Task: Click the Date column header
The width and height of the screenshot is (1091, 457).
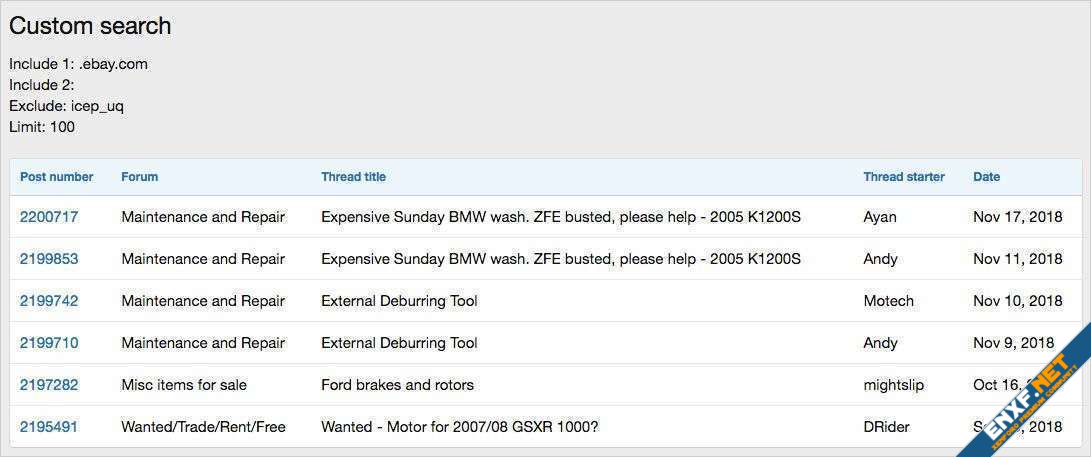Action: (986, 177)
